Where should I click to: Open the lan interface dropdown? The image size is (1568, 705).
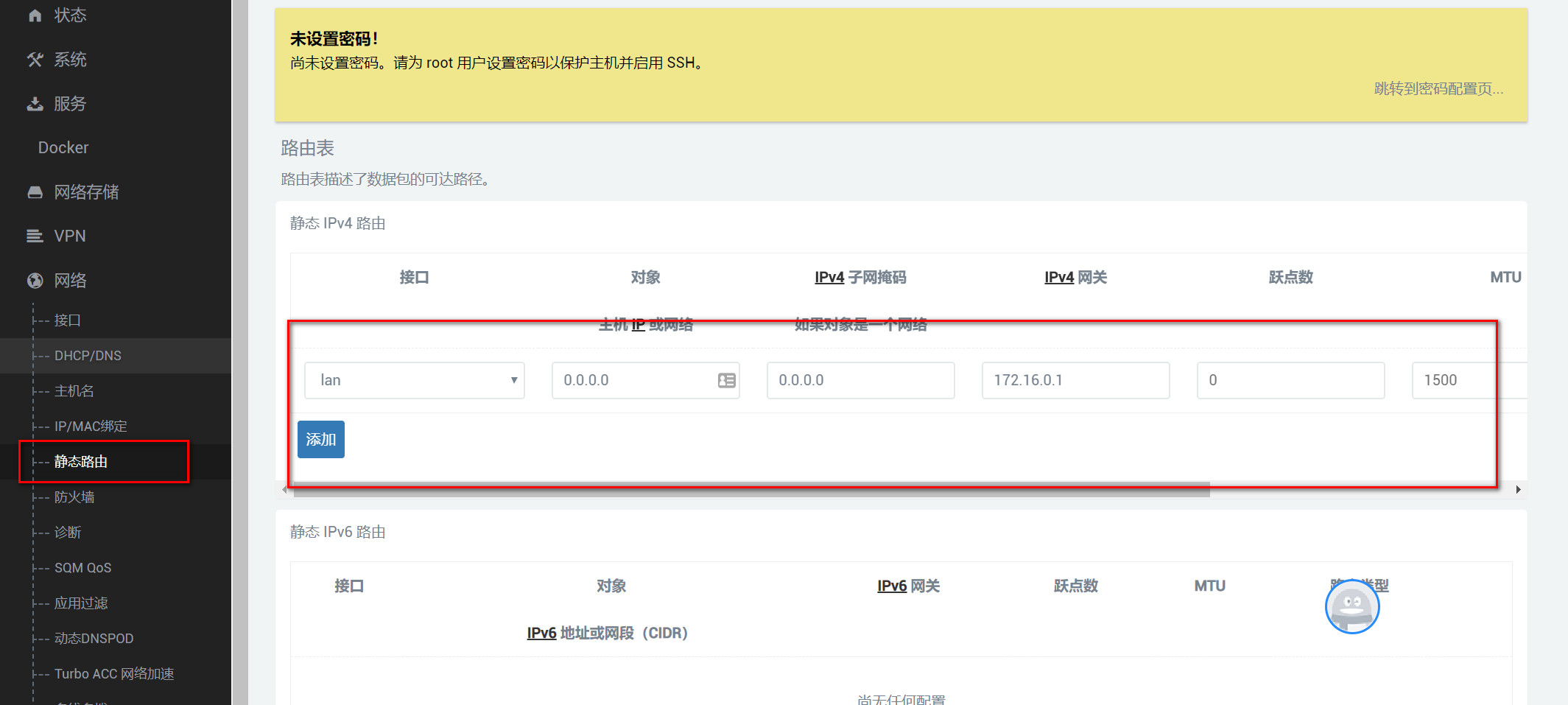click(414, 380)
